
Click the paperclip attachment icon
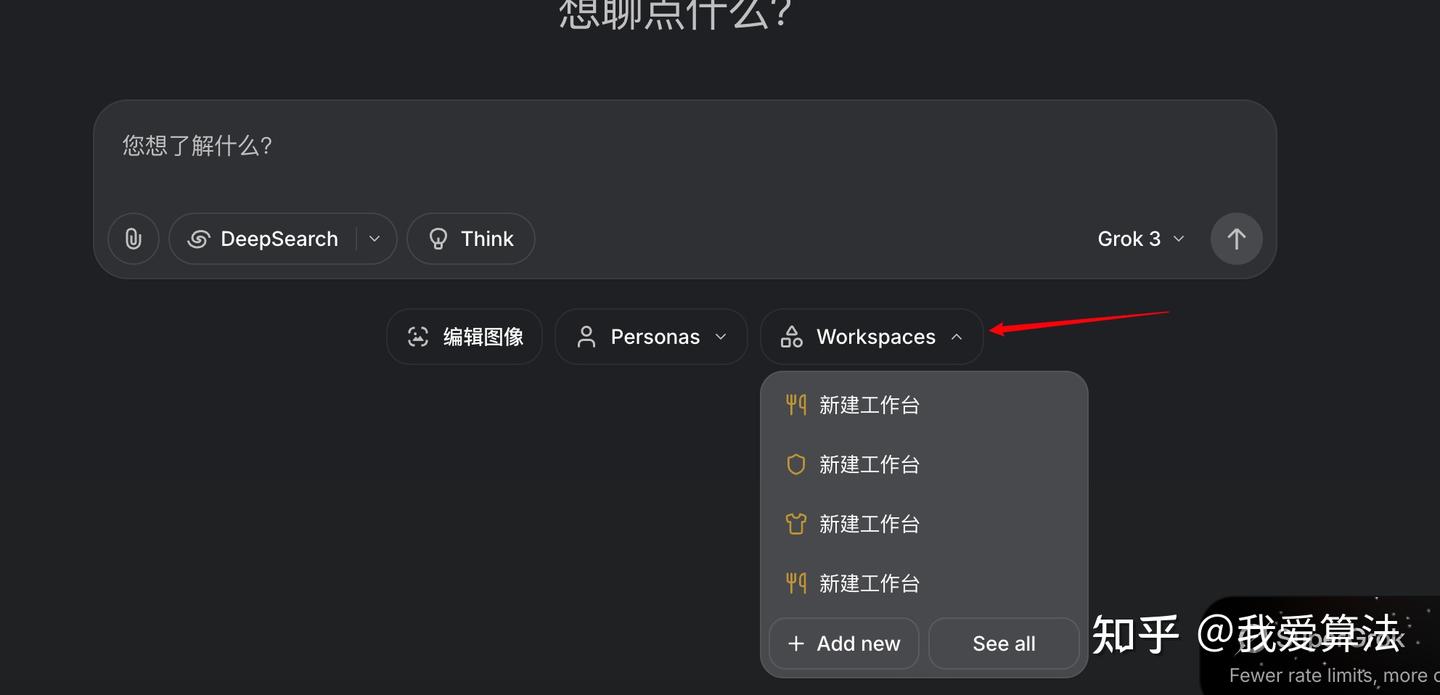(133, 238)
